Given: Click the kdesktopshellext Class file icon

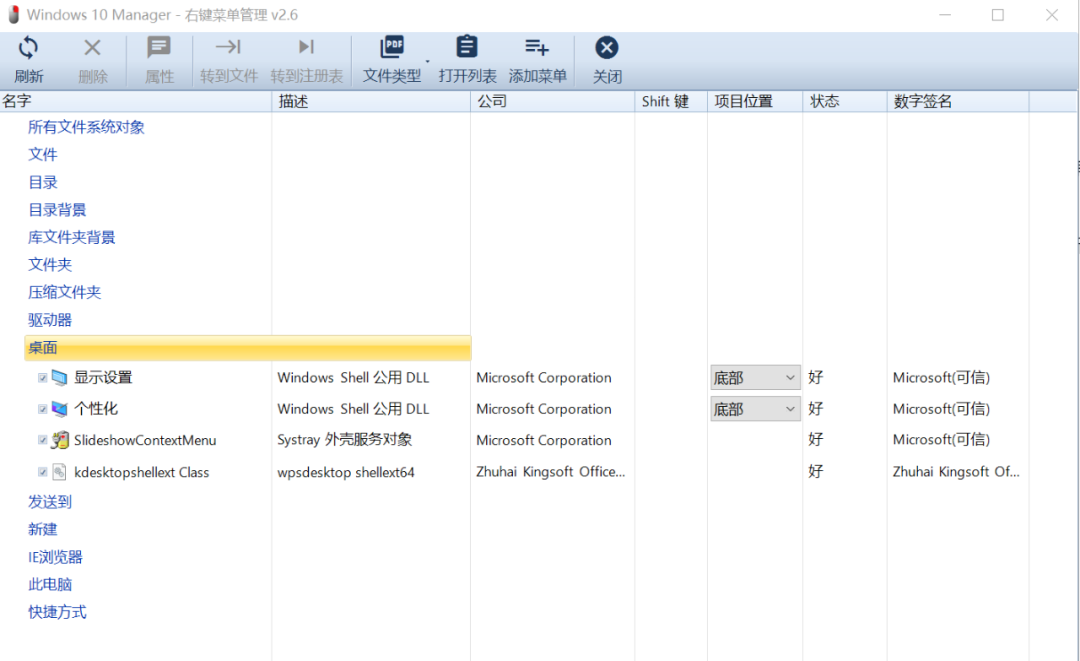Looking at the screenshot, I should (x=59, y=472).
